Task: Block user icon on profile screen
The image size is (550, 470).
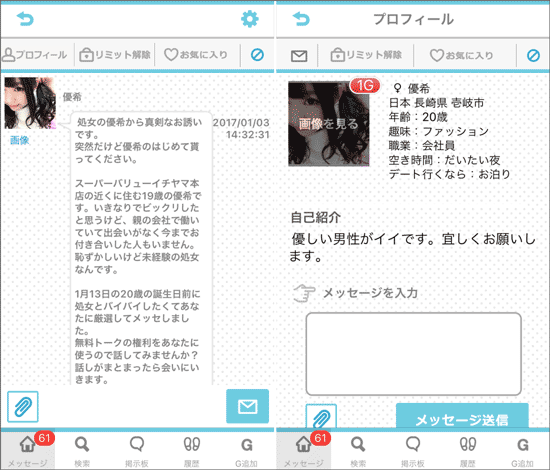Action: (x=533, y=55)
